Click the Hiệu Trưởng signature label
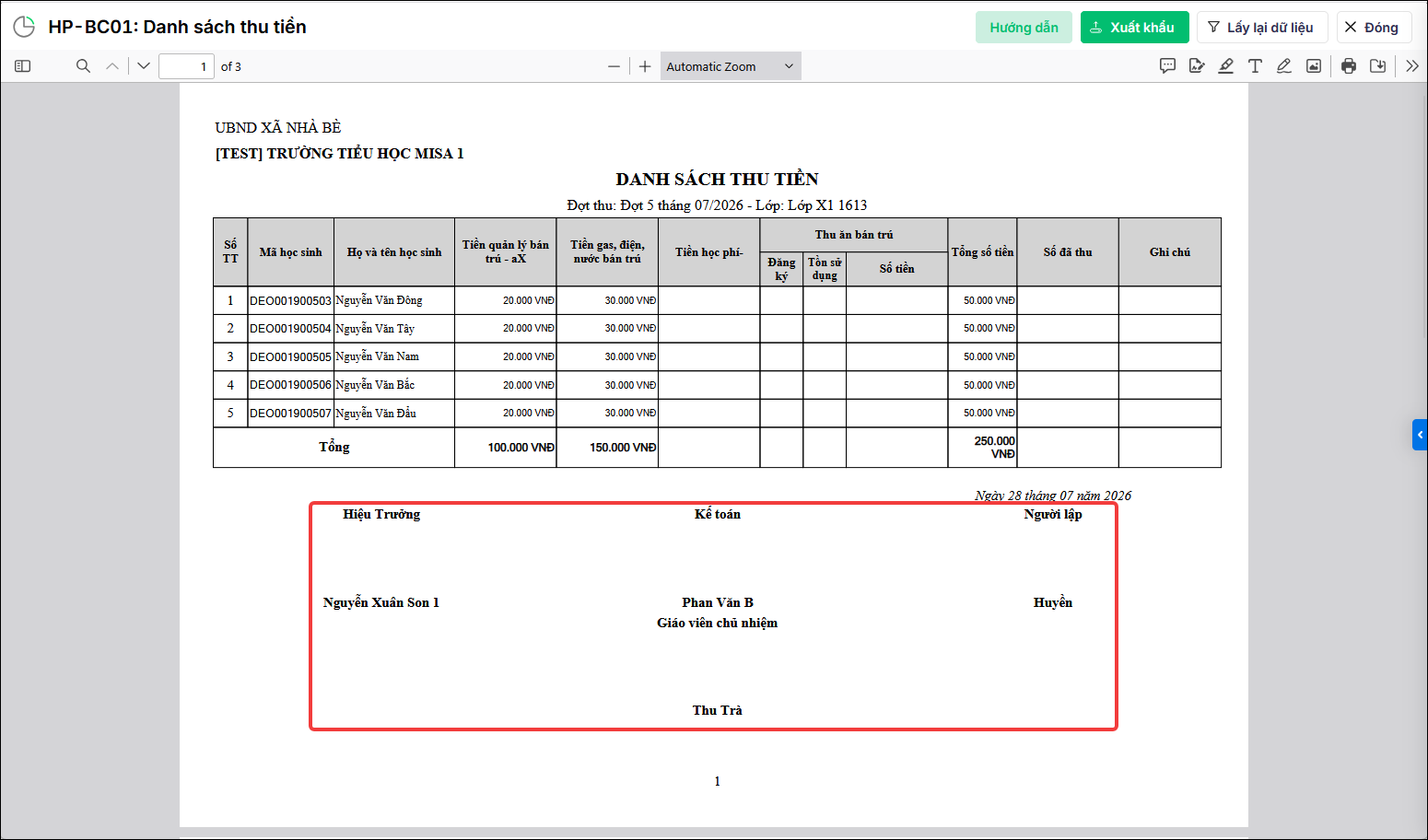Image resolution: width=1428 pixels, height=840 pixels. click(381, 514)
